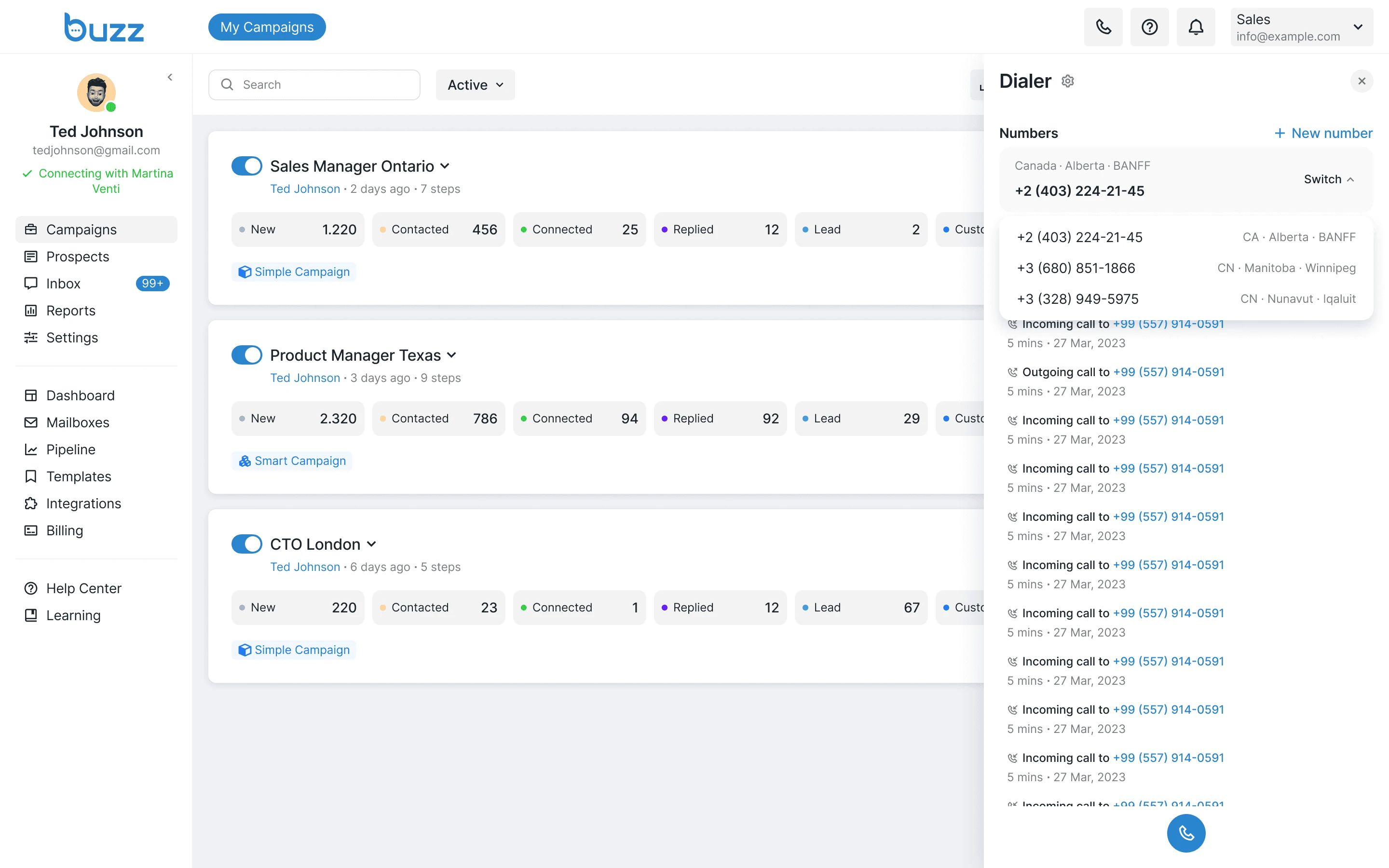The width and height of the screenshot is (1389, 868).
Task: Select the +3 (680) 851-1866 Winnipeg number
Action: click(x=1186, y=268)
